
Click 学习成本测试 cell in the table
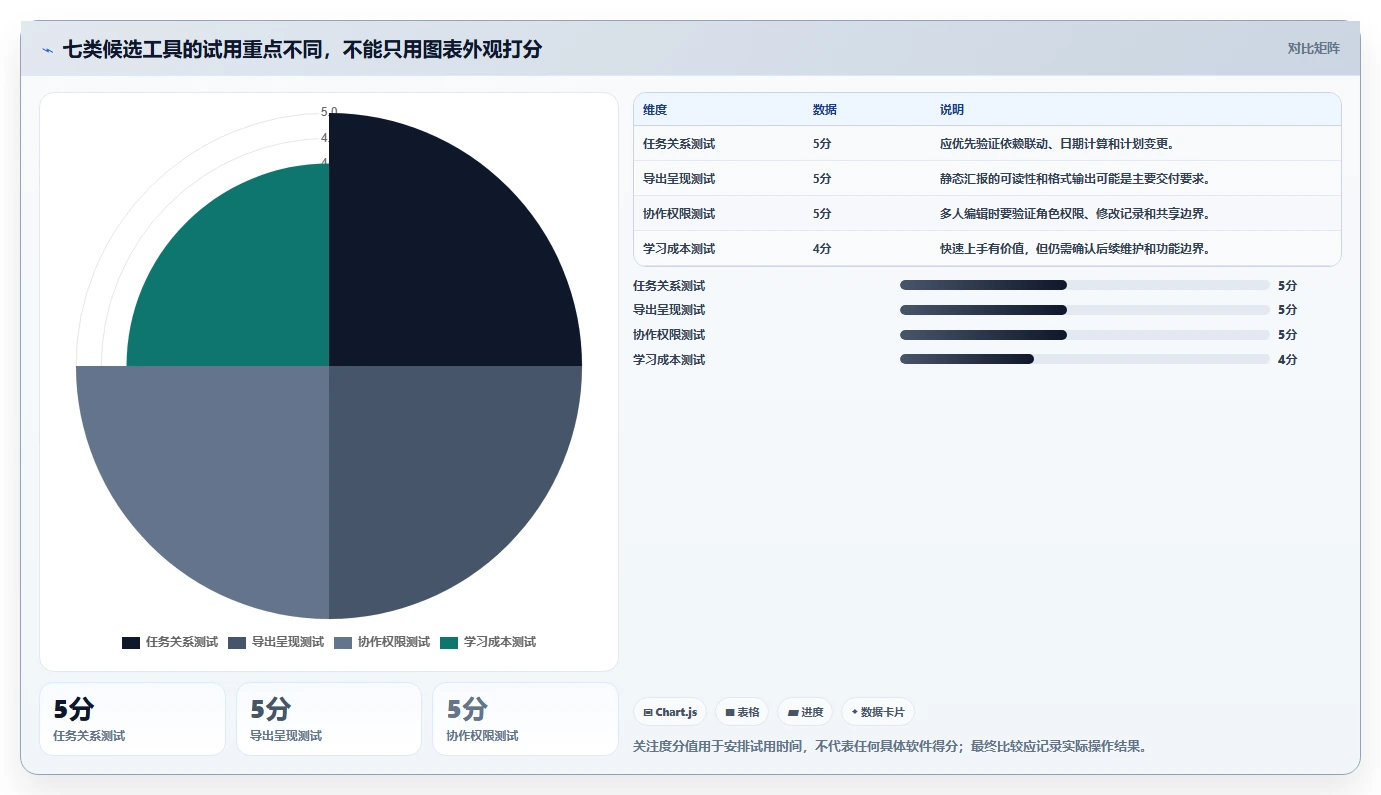679,249
